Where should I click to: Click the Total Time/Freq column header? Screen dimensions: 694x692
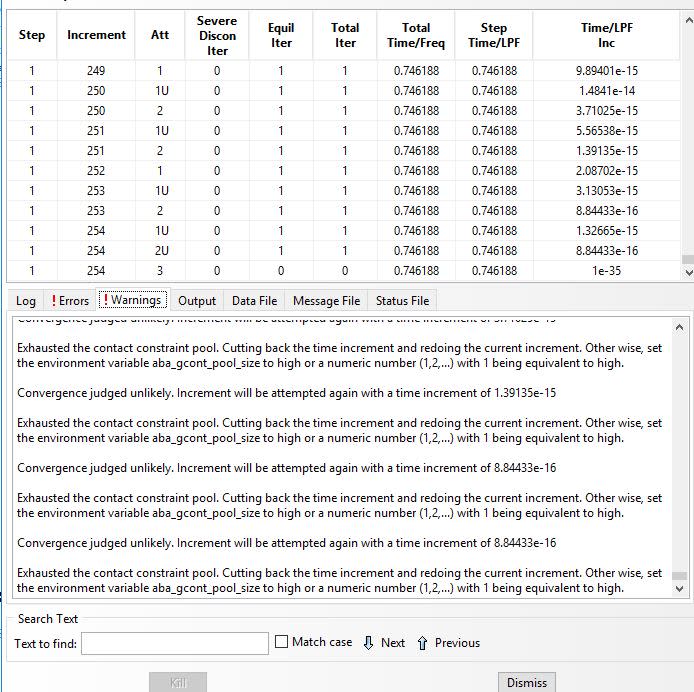(416, 35)
